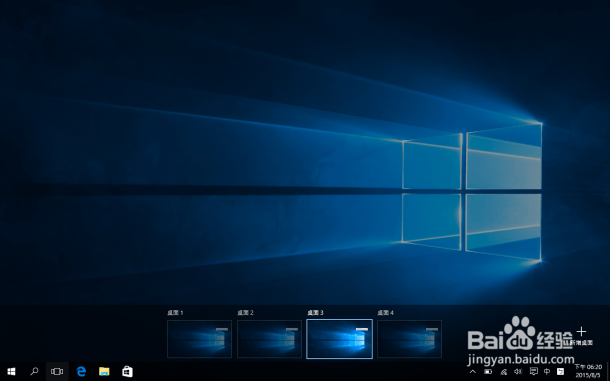Switch to virtual desktop 1 thumbnail

pyautogui.click(x=199, y=339)
